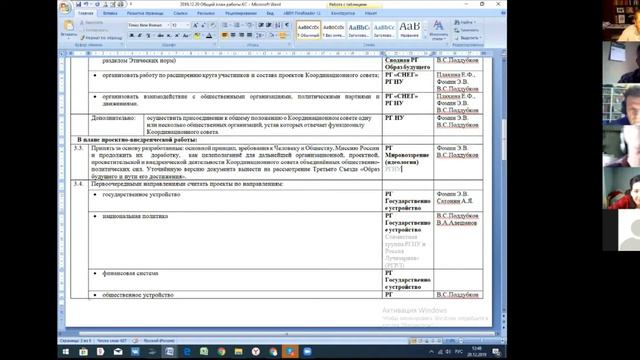Toggle Underline formatting
640x360 pixels.
(x=149, y=36)
